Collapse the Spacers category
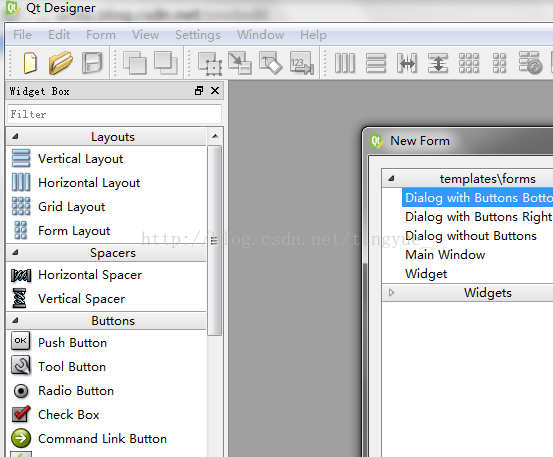 click(x=15, y=252)
